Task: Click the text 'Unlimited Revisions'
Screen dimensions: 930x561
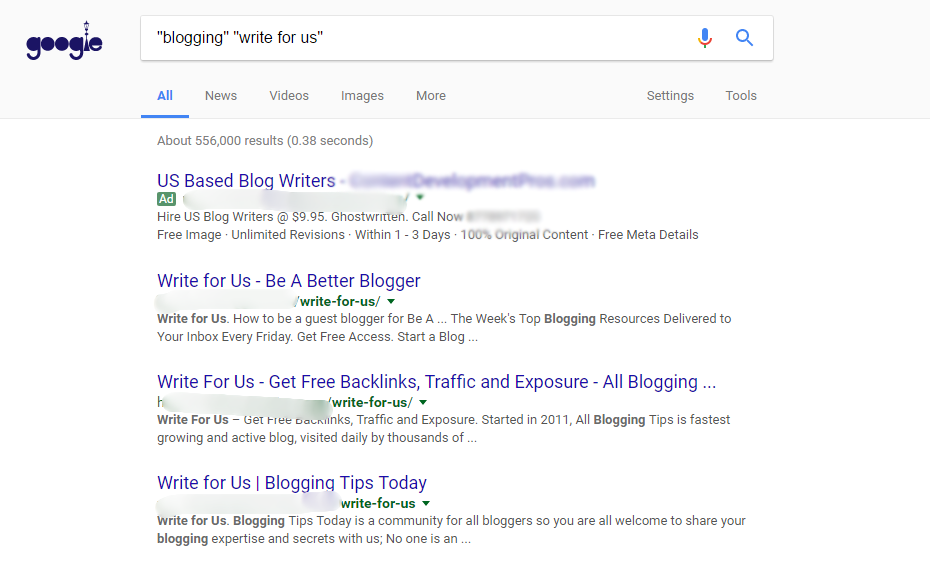Action: pyautogui.click(x=288, y=235)
